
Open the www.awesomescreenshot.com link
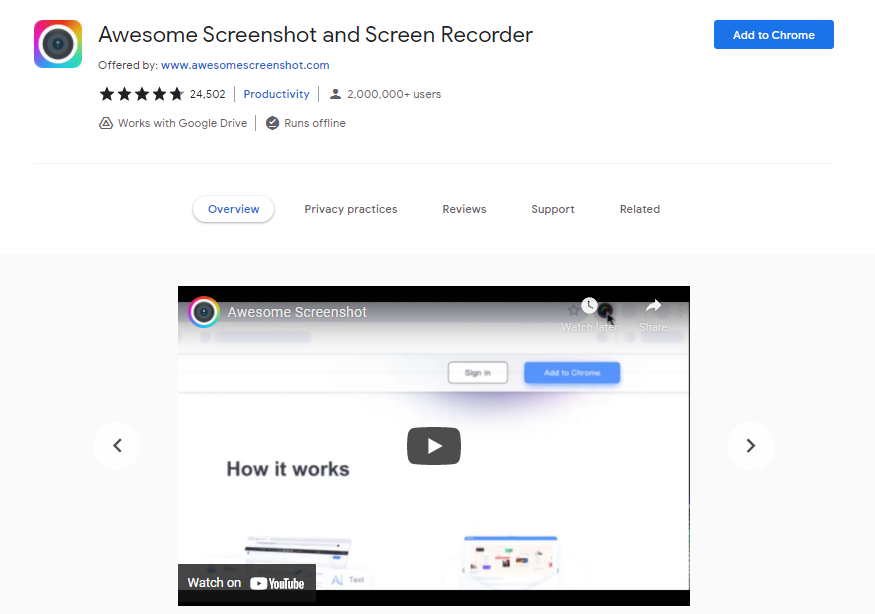tap(245, 65)
